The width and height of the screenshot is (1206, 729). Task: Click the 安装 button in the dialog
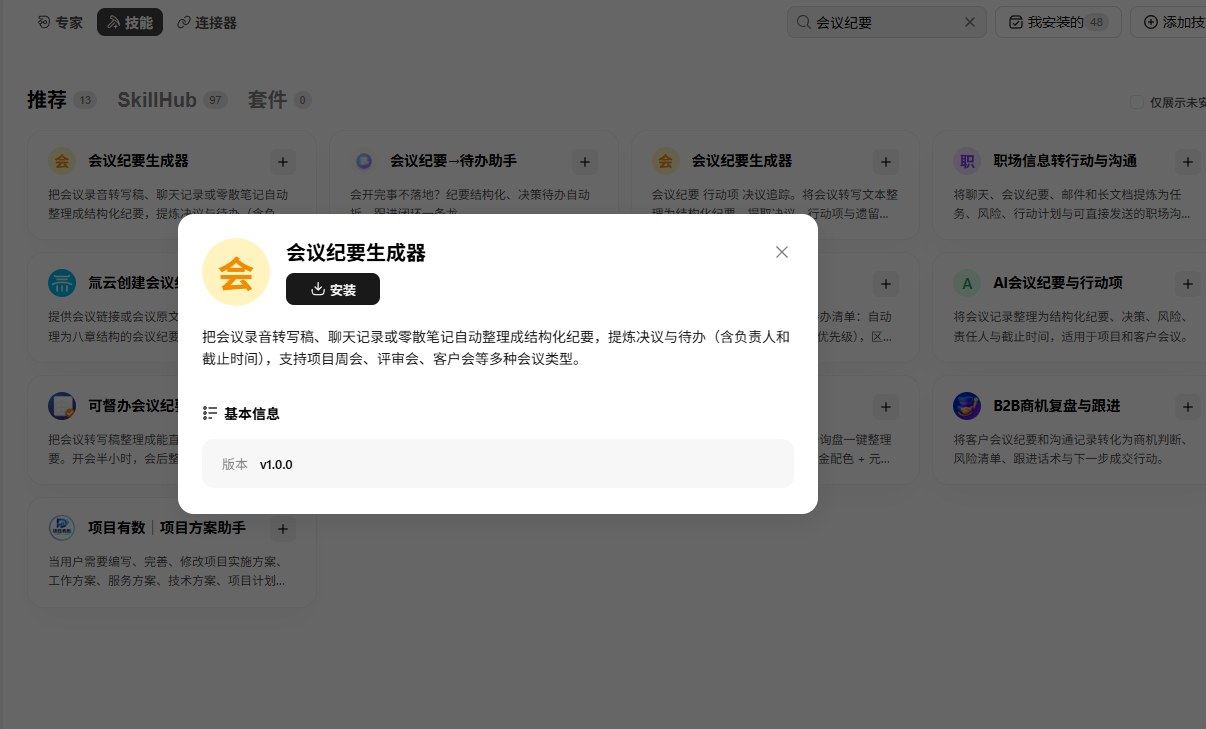coord(333,289)
